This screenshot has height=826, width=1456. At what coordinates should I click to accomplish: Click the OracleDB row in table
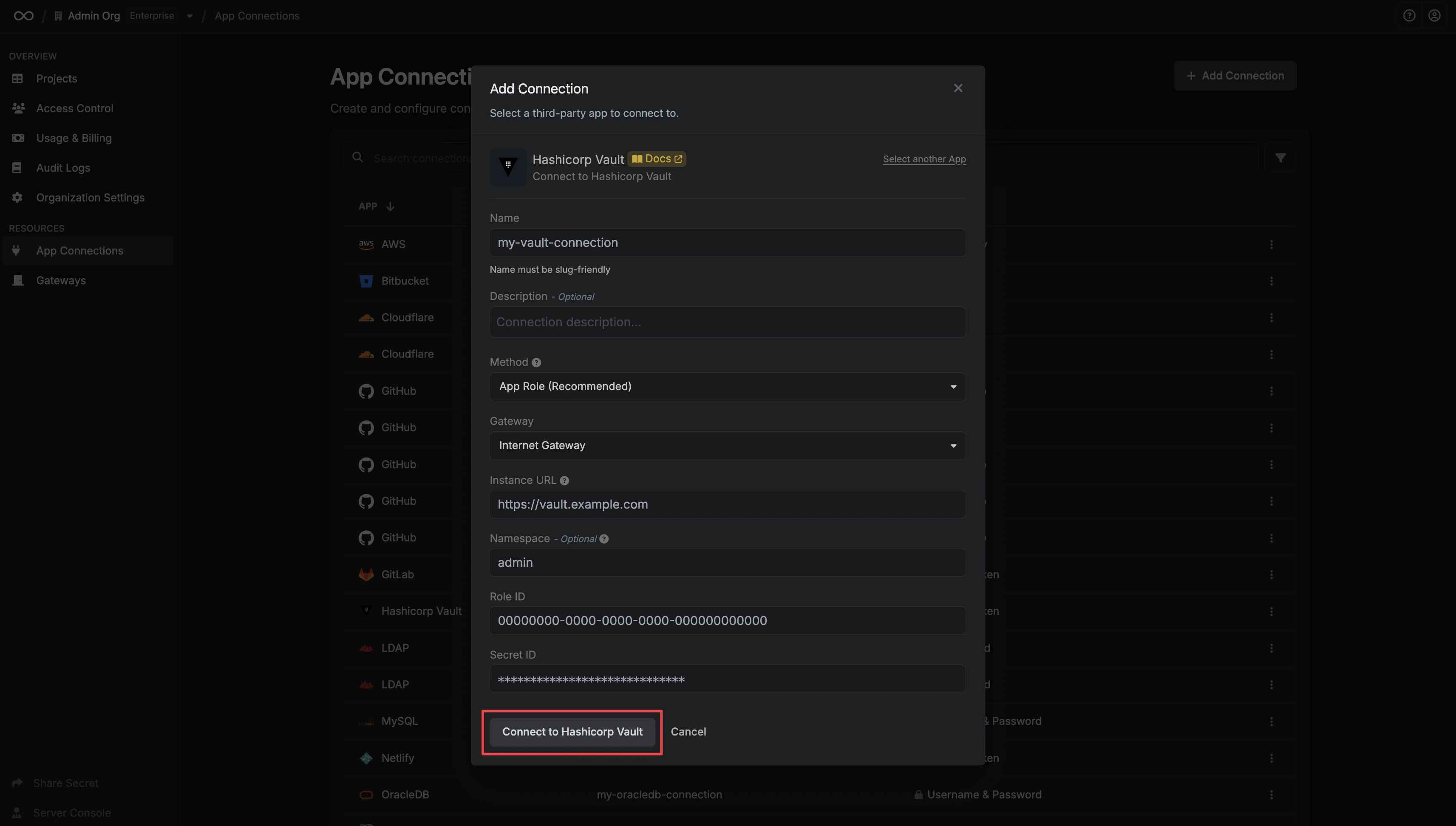click(819, 794)
